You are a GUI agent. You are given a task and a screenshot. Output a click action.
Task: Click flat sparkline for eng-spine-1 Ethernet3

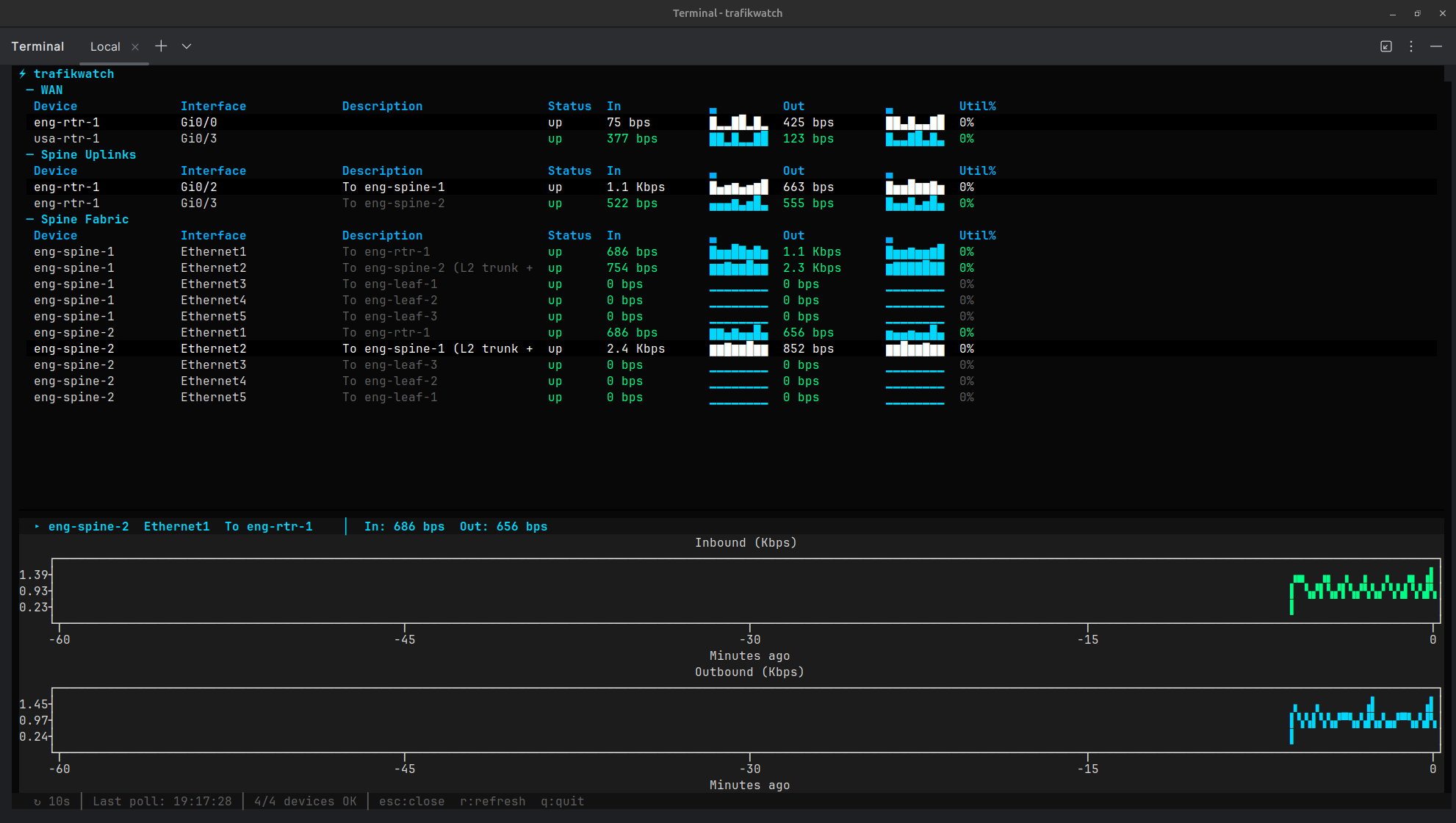click(738, 284)
